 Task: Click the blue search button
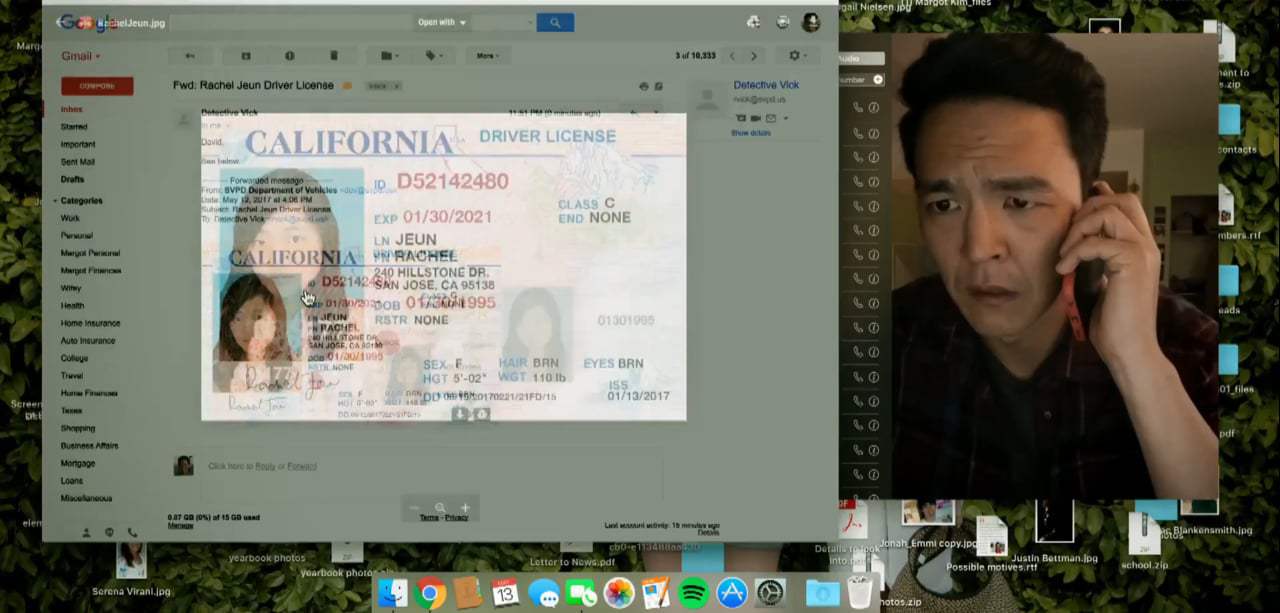tap(555, 22)
